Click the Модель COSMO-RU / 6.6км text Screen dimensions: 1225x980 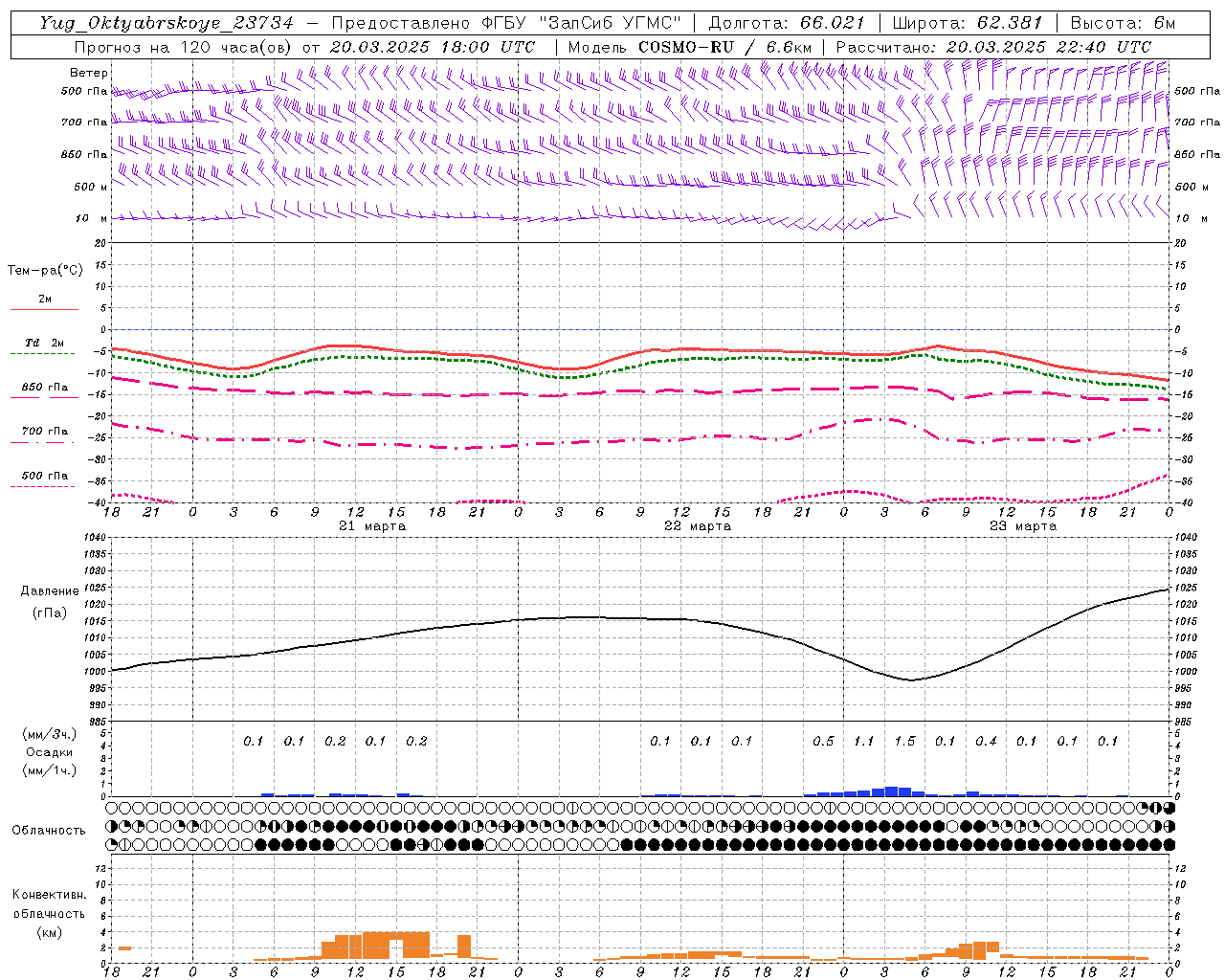point(690,47)
